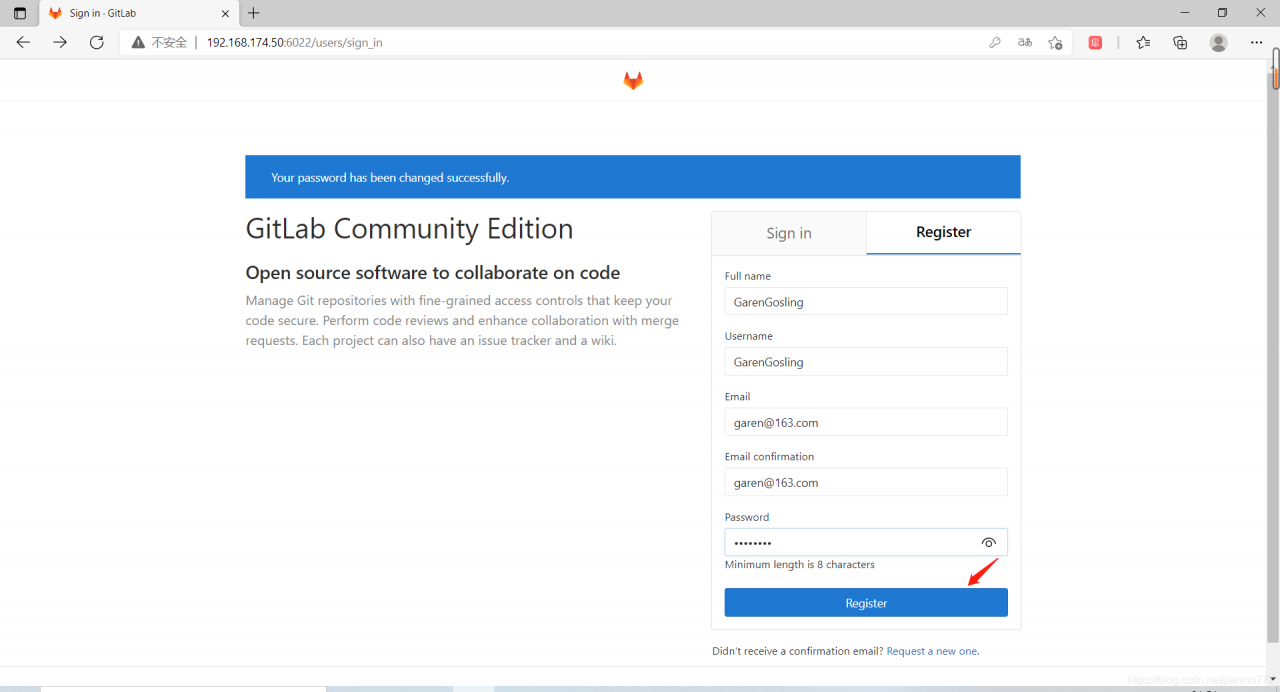
Task: Go forward in browser history
Action: point(60,42)
